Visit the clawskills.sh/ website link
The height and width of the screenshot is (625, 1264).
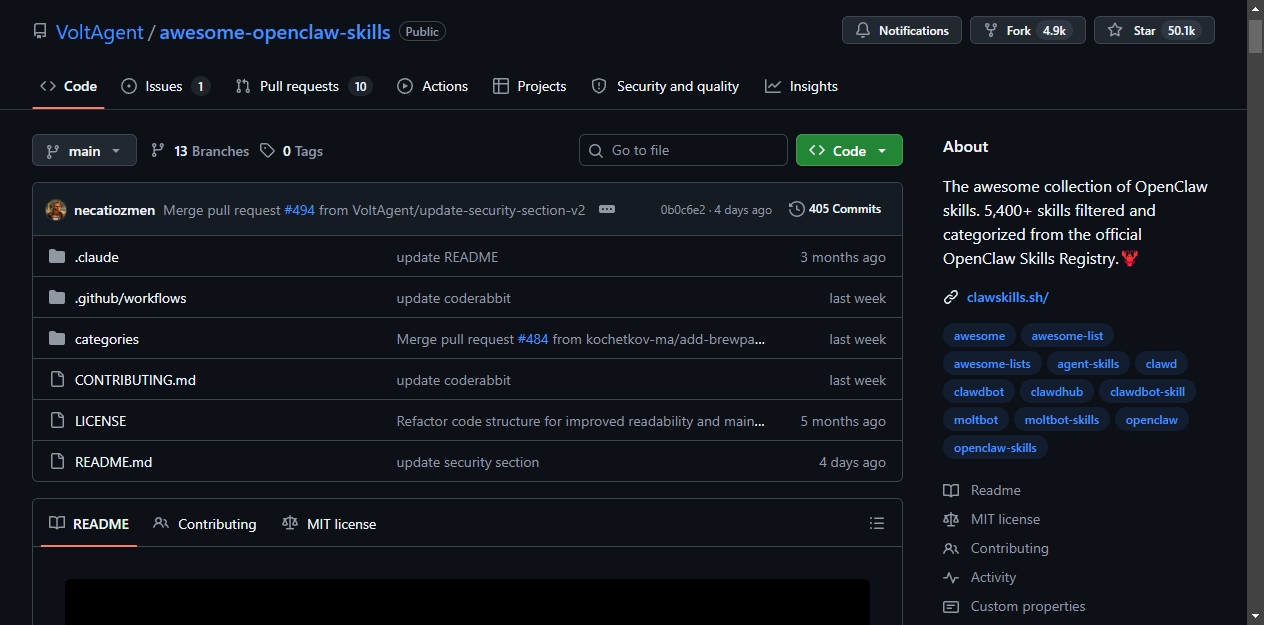[1008, 297]
